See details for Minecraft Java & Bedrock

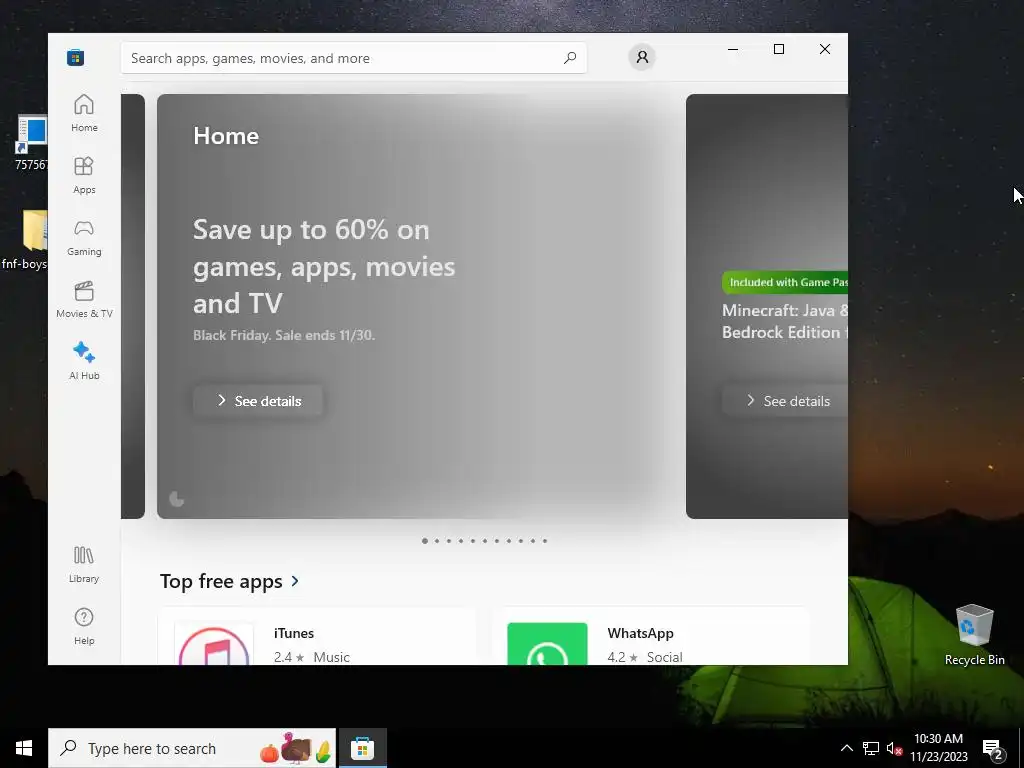[x=786, y=401]
